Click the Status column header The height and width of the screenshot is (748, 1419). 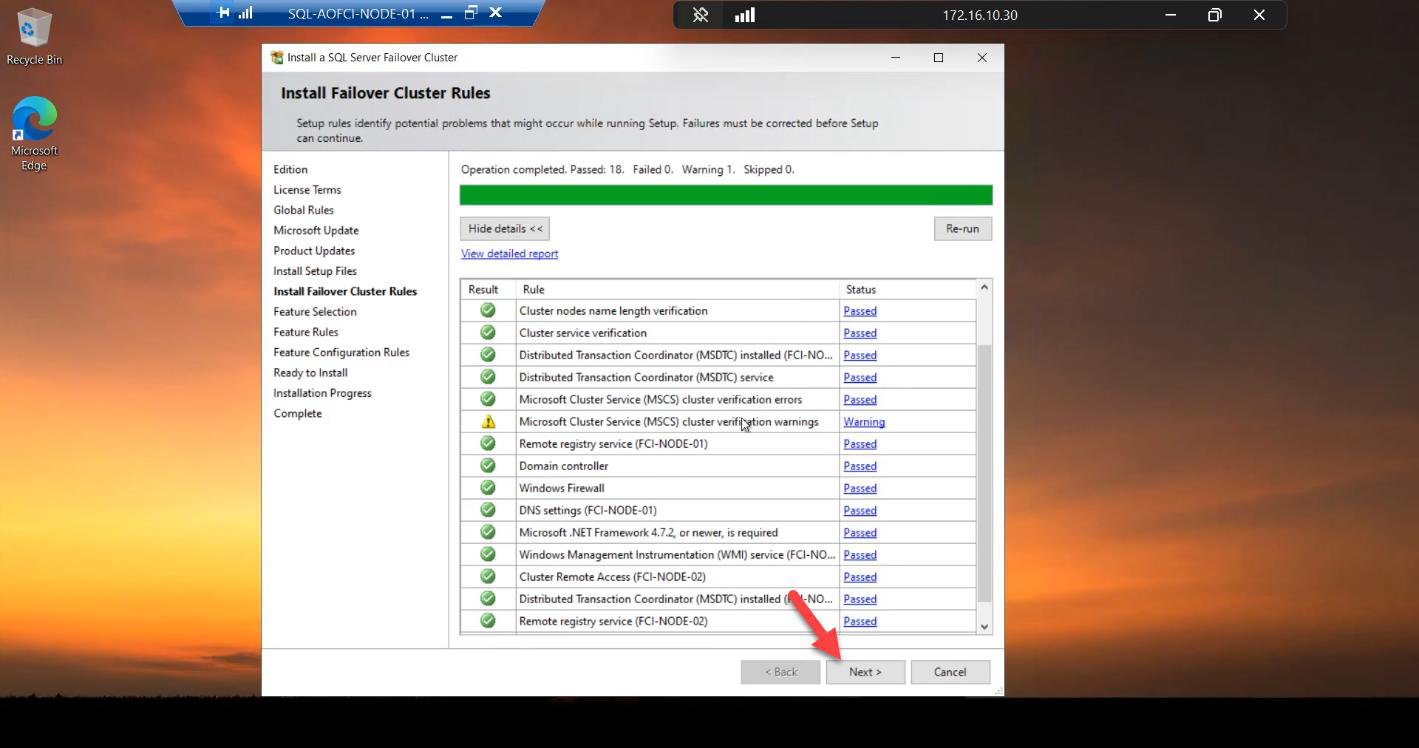tap(908, 289)
